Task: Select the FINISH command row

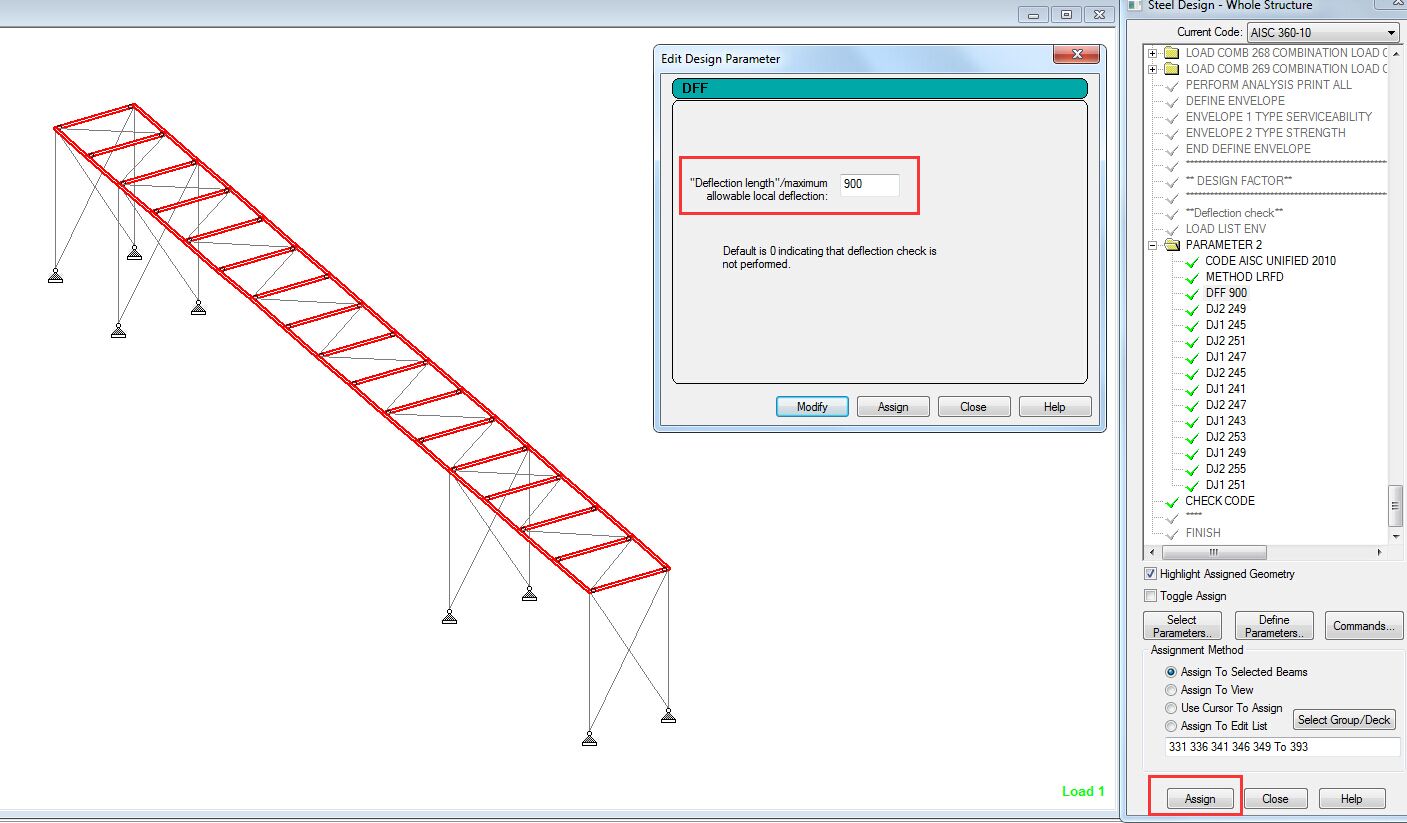Action: click(1203, 533)
